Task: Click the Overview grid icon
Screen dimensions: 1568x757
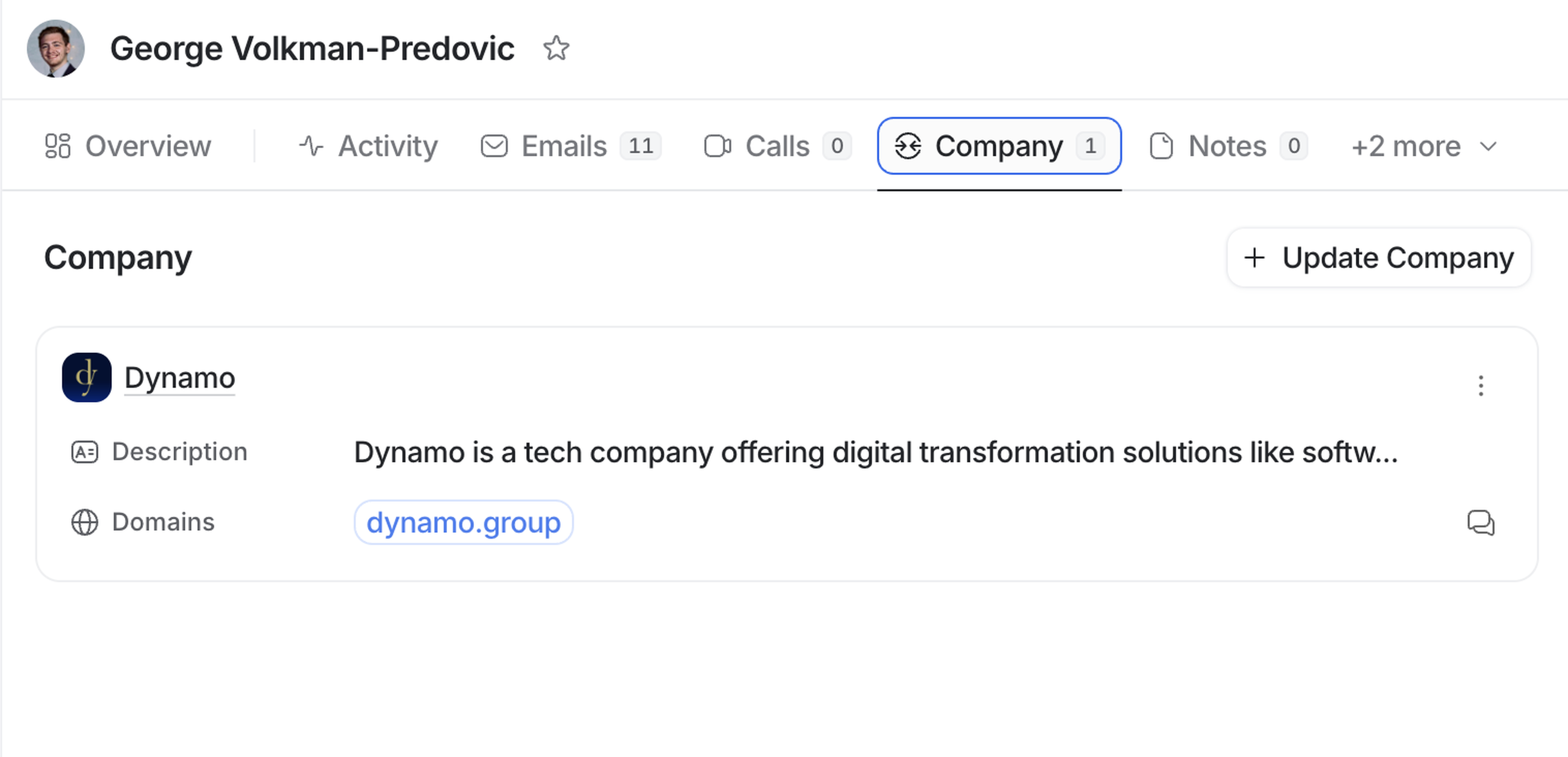Action: pos(58,146)
